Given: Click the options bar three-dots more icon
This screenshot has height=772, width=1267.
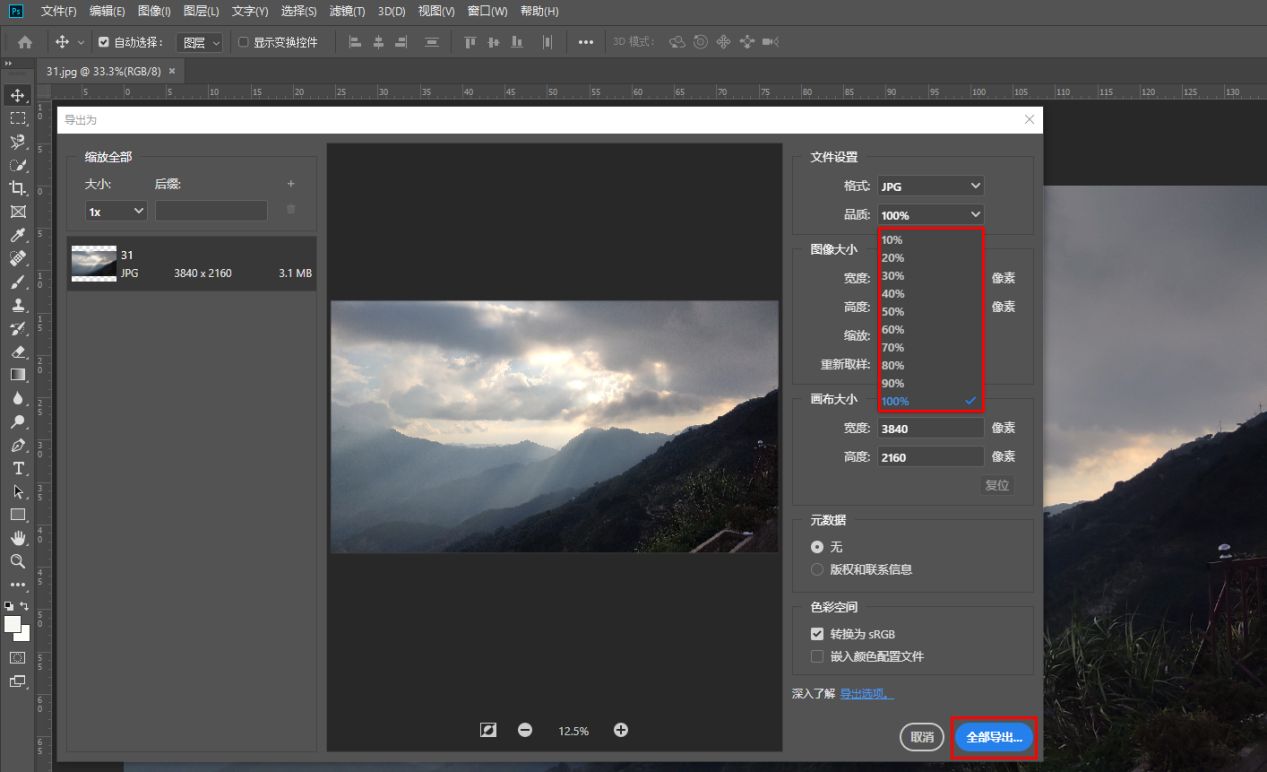Looking at the screenshot, I should (586, 42).
